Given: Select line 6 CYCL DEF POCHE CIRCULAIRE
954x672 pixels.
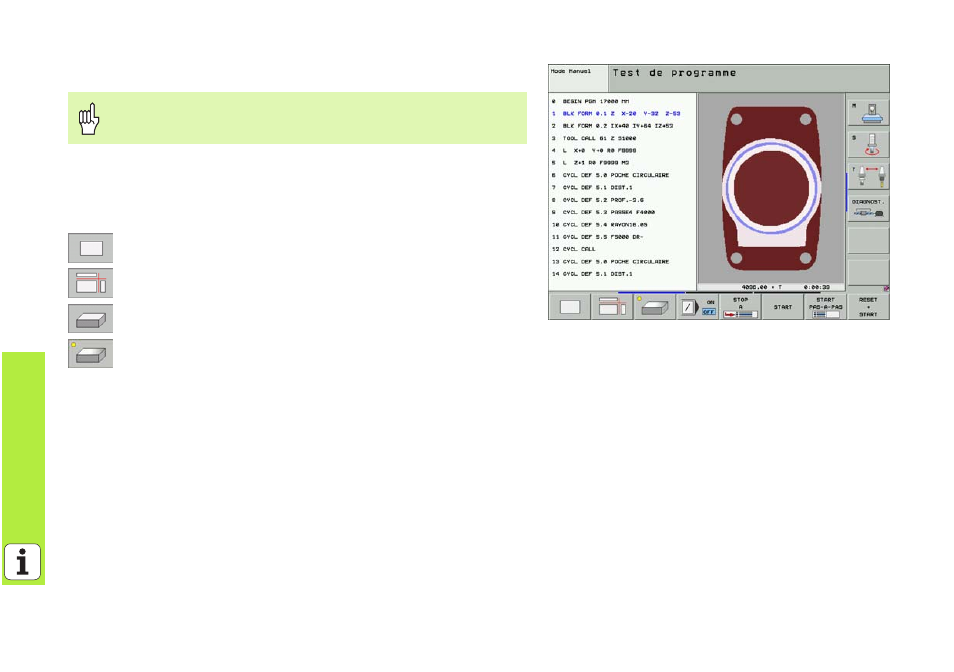Looking at the screenshot, I should (x=610, y=175).
